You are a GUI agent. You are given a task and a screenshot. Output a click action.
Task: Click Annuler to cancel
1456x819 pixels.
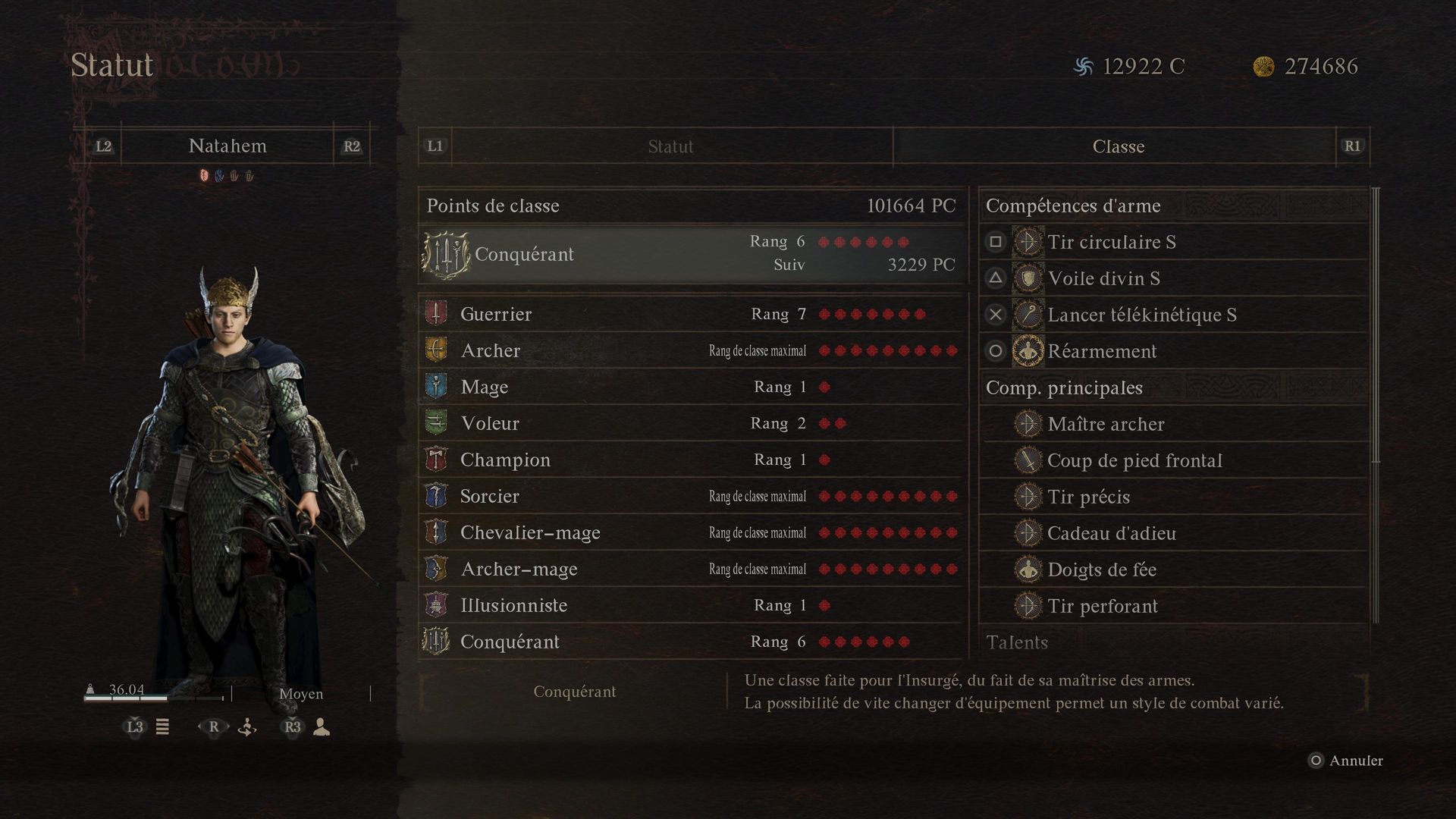click(1356, 761)
